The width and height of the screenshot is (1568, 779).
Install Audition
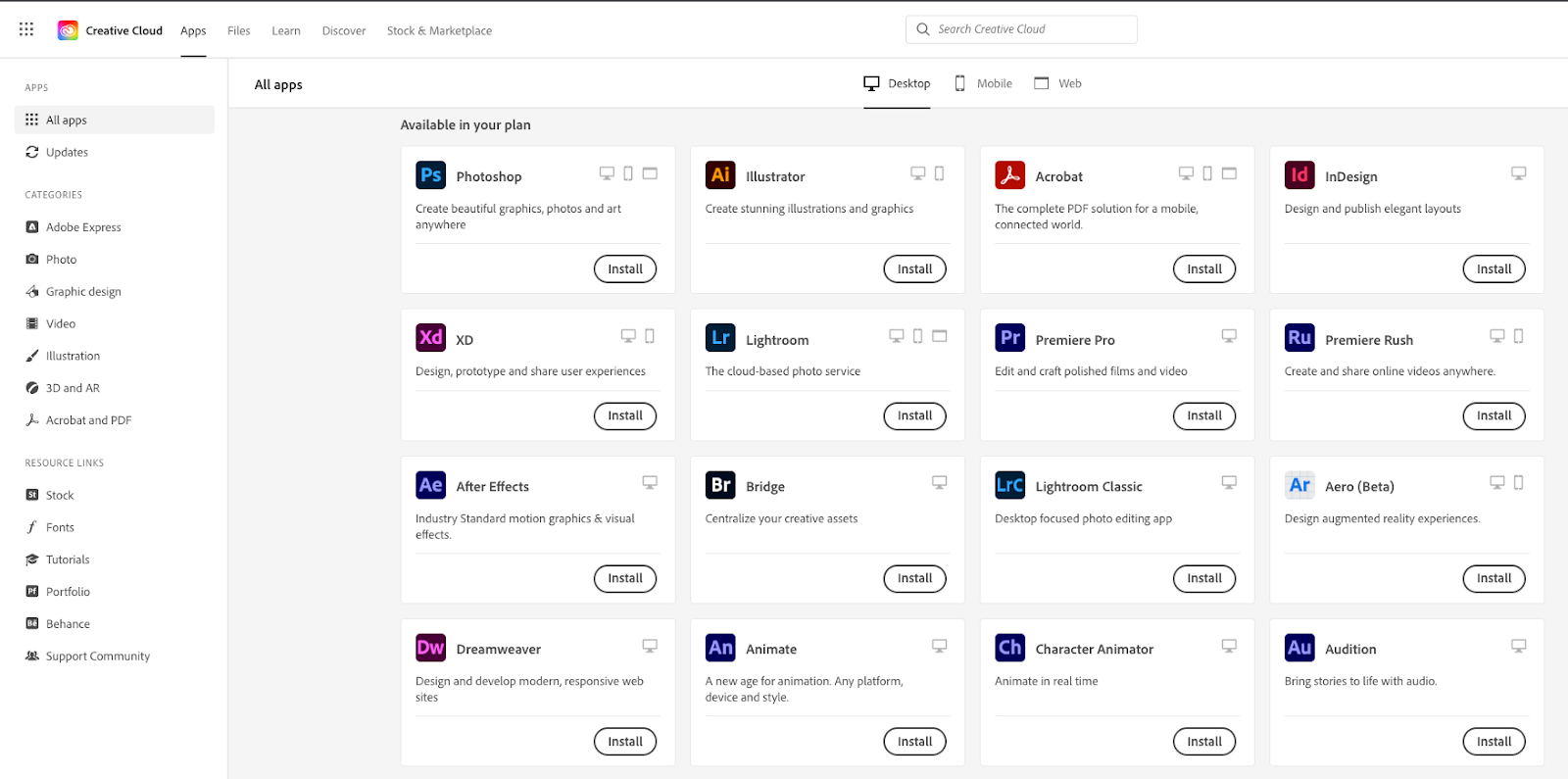coord(1494,742)
